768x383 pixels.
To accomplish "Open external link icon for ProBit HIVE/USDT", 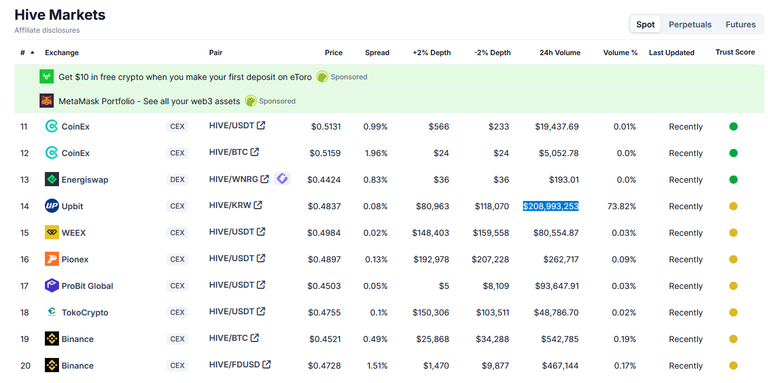I will click(x=261, y=285).
